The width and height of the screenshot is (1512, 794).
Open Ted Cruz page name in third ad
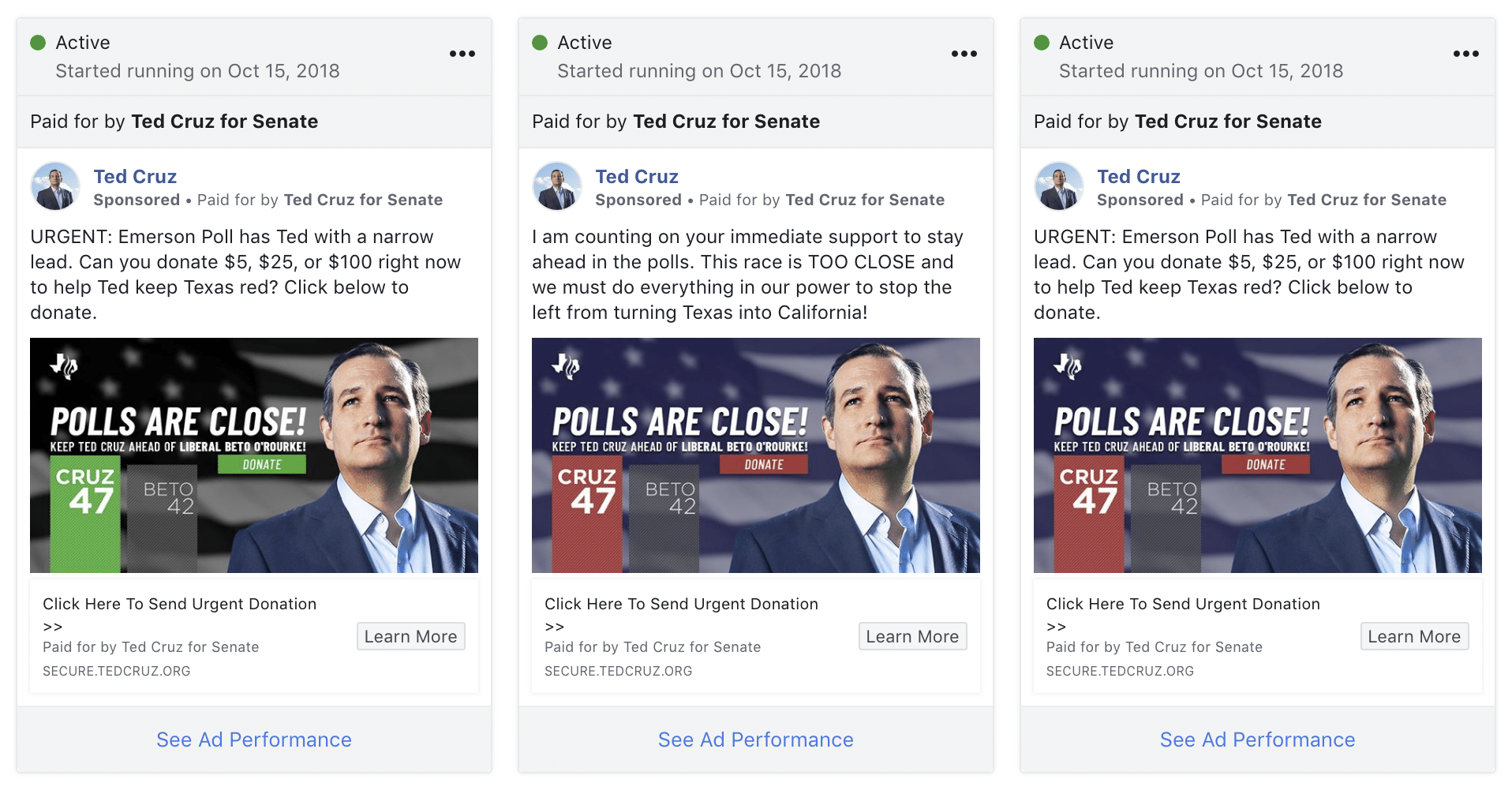pyautogui.click(x=1139, y=176)
